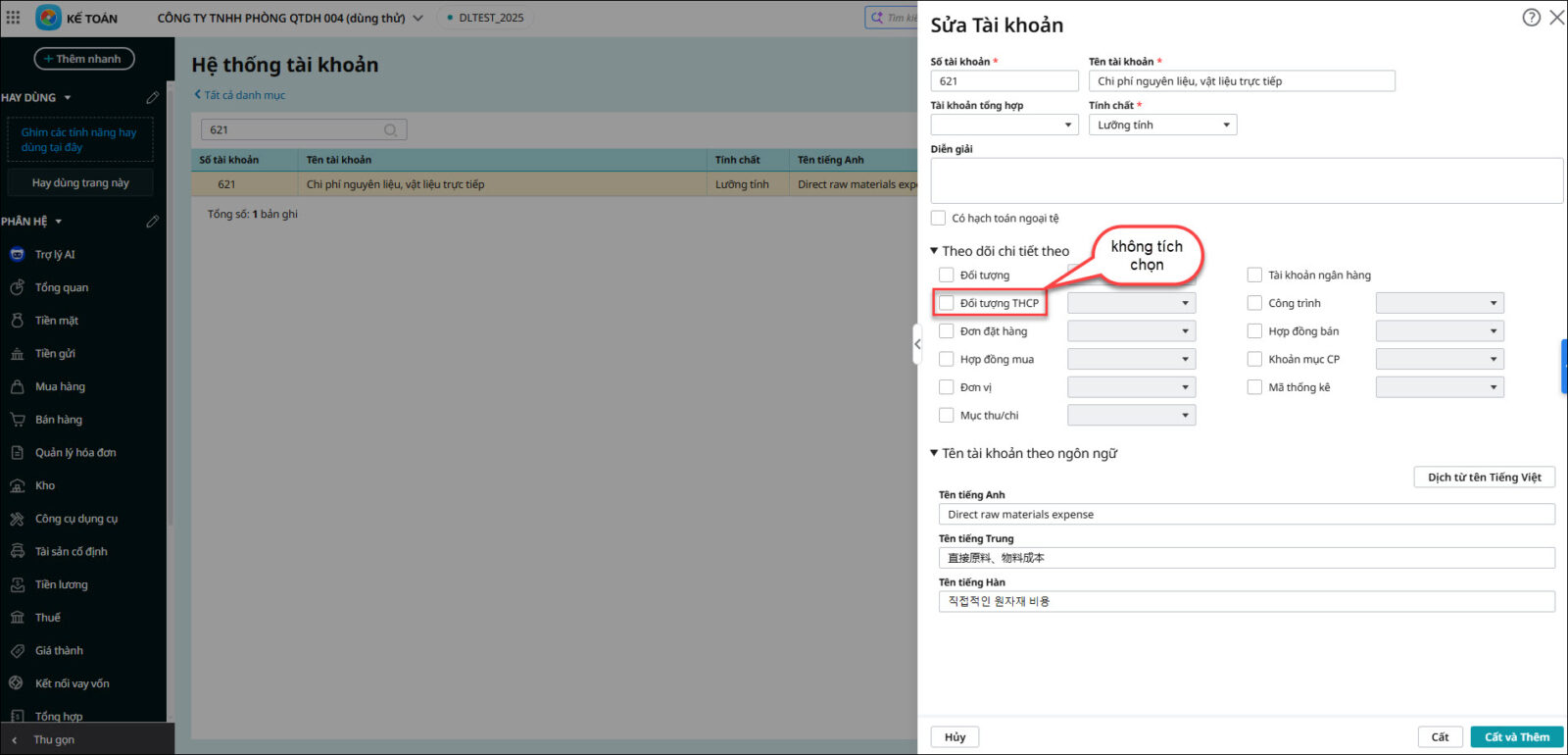Select Giá thành in the sidebar
1568x755 pixels.
(59, 650)
